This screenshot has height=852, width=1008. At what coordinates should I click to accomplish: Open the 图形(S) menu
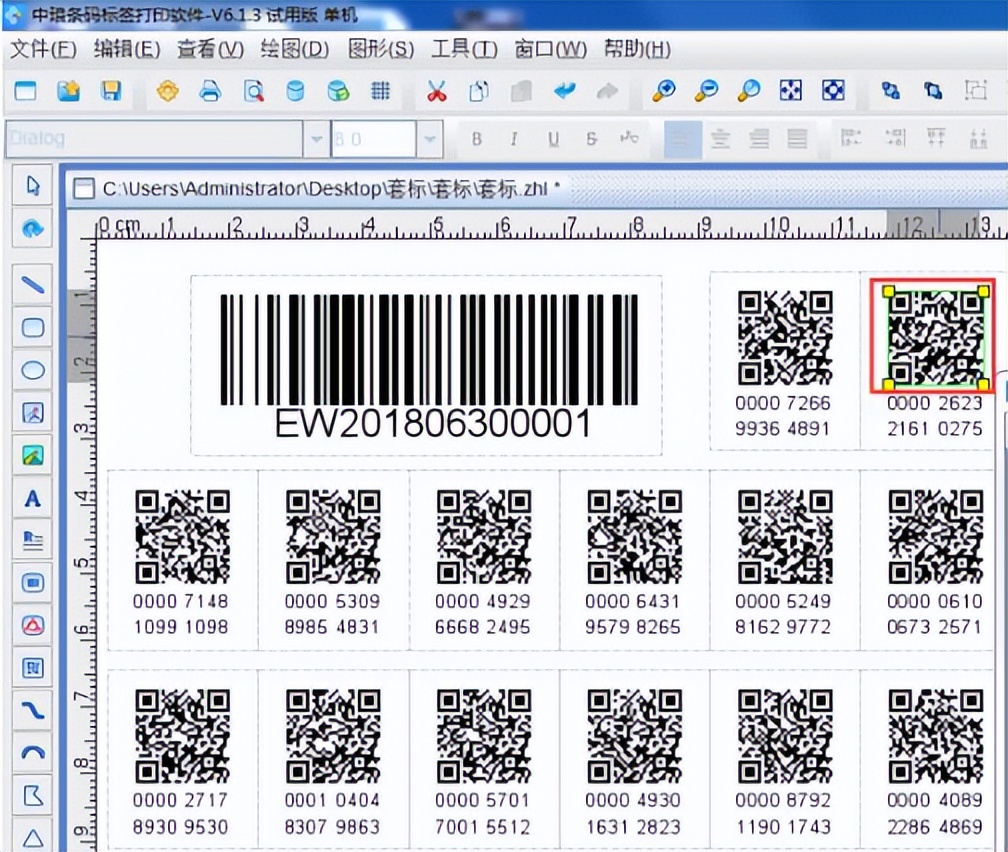(x=381, y=49)
